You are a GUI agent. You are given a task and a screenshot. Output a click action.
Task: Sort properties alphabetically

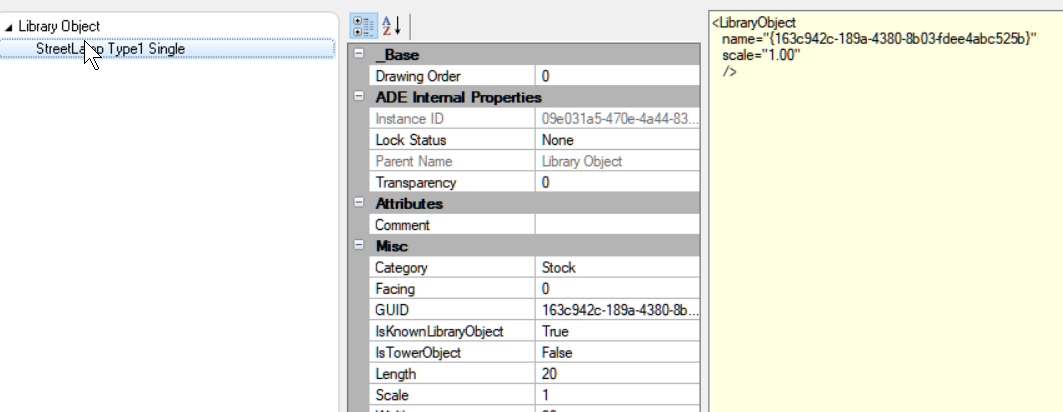click(x=391, y=26)
